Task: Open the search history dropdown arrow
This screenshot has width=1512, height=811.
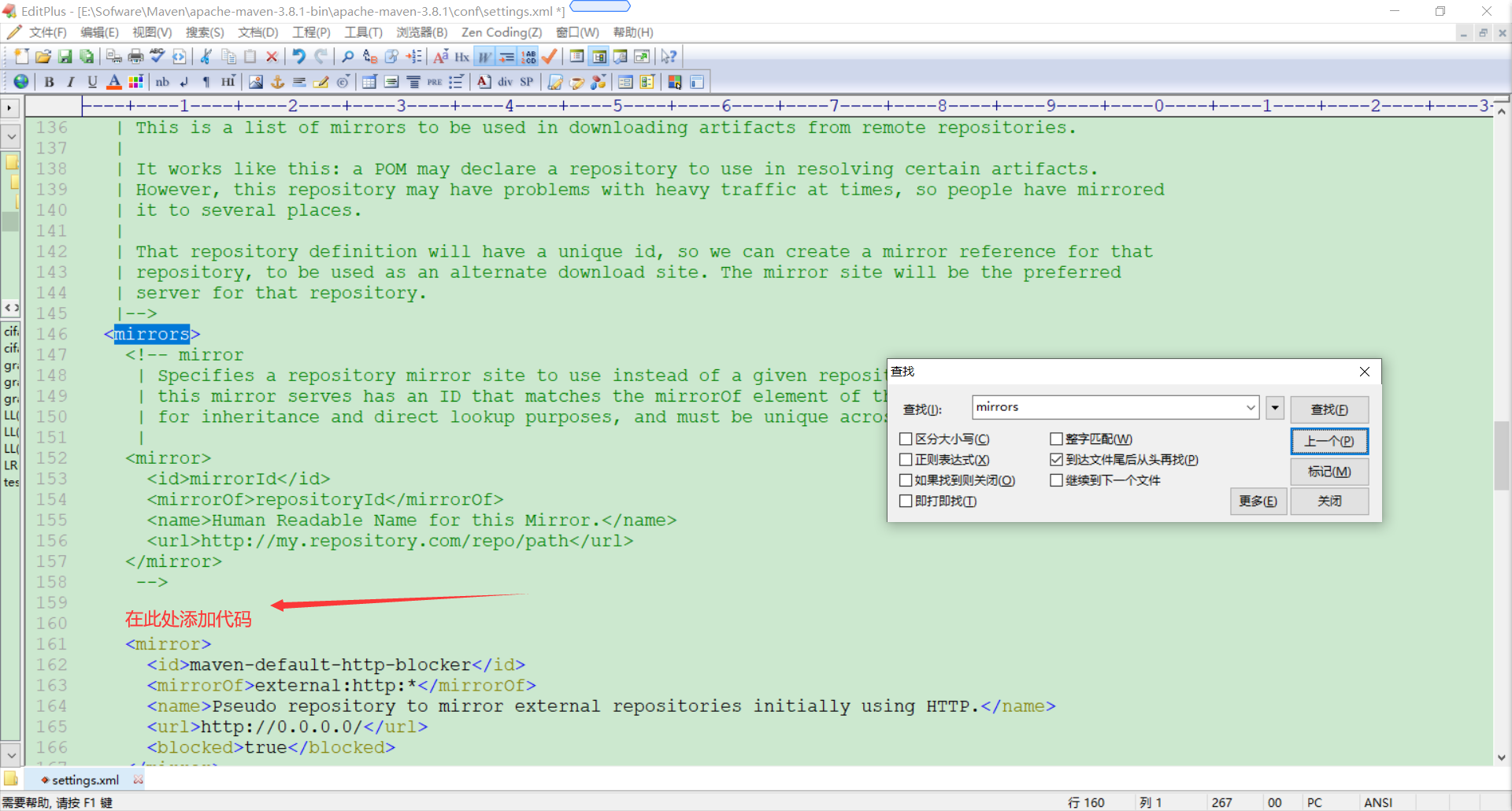Action: tap(1275, 408)
